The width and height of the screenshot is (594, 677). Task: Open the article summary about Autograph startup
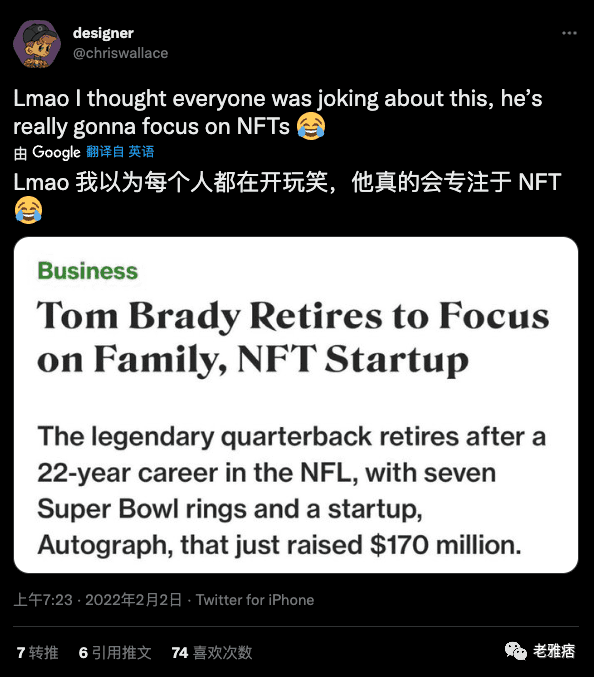(x=292, y=490)
